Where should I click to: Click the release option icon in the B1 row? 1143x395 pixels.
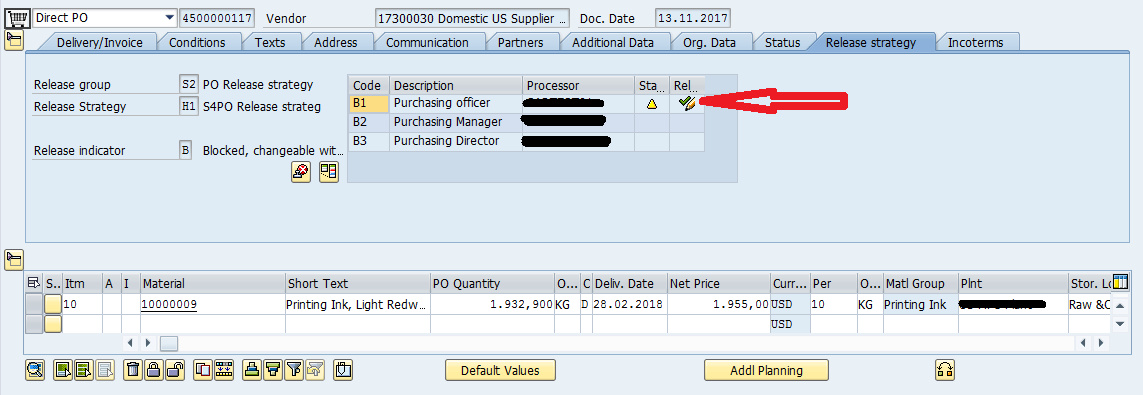tap(687, 103)
